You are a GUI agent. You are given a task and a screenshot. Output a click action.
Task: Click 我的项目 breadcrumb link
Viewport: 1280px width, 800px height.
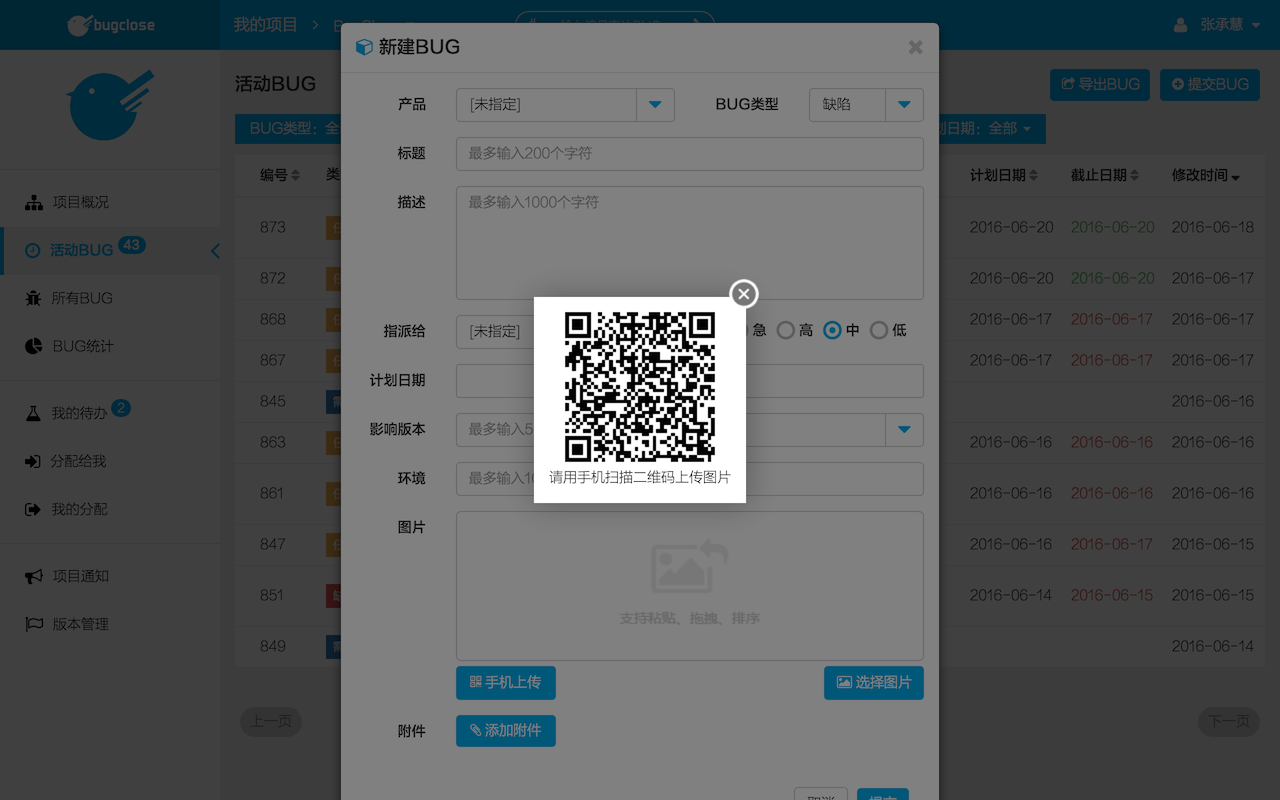pos(265,25)
